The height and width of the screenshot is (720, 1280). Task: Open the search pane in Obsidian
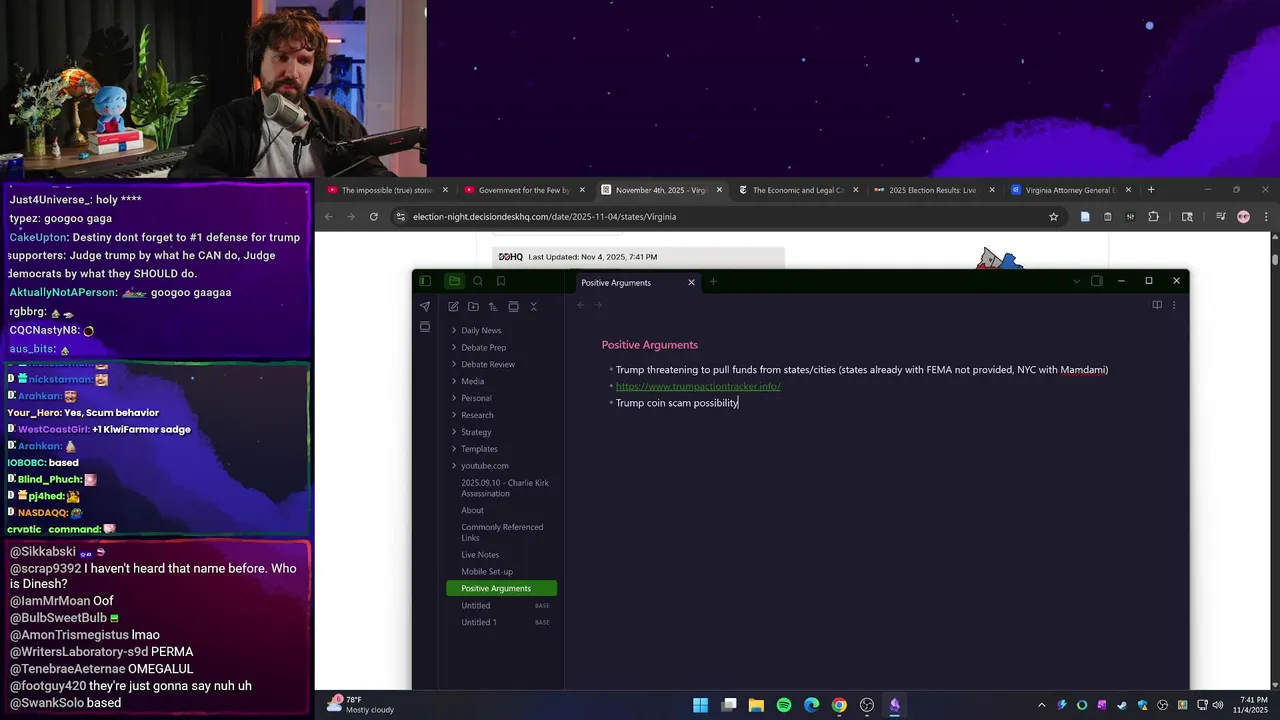[478, 282]
